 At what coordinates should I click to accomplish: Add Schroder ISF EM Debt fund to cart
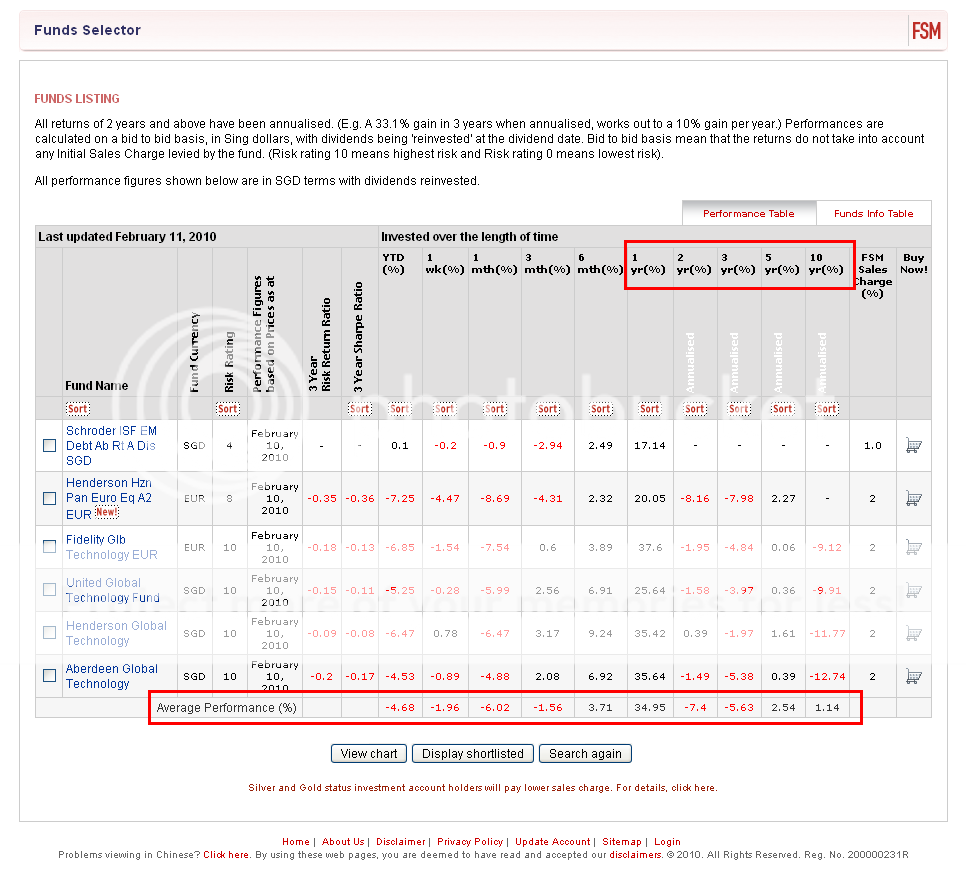914,446
